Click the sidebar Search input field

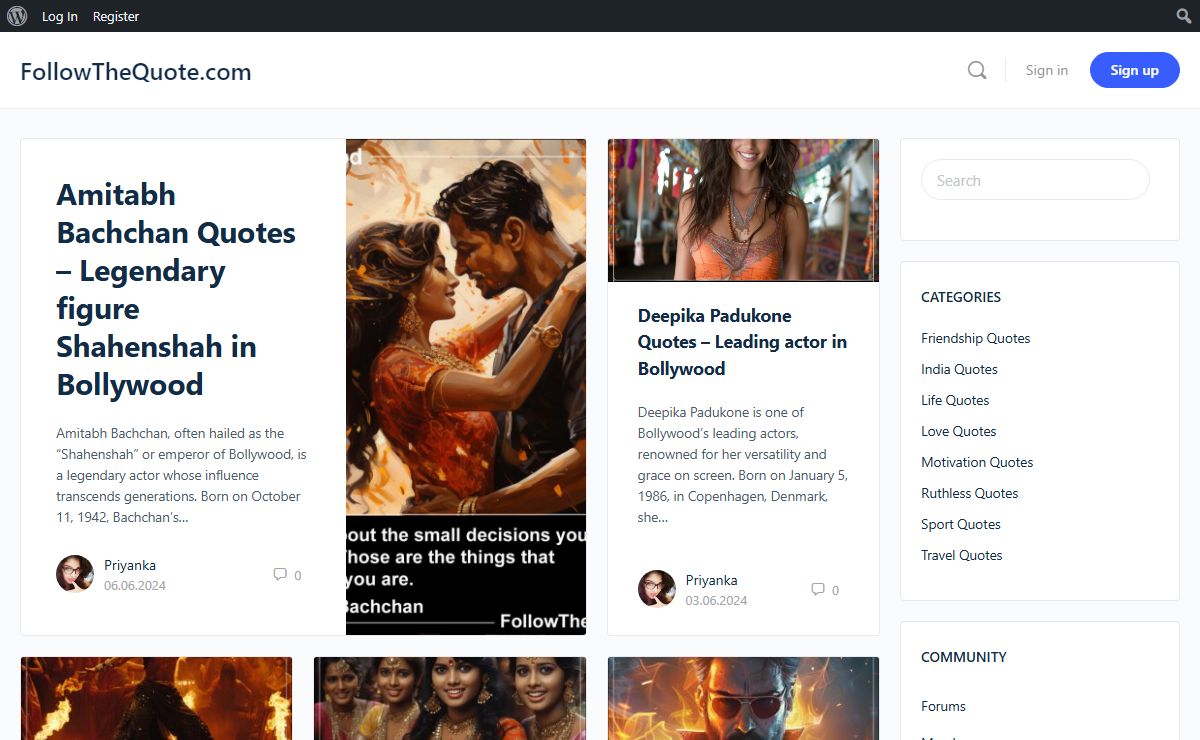[x=1035, y=180]
